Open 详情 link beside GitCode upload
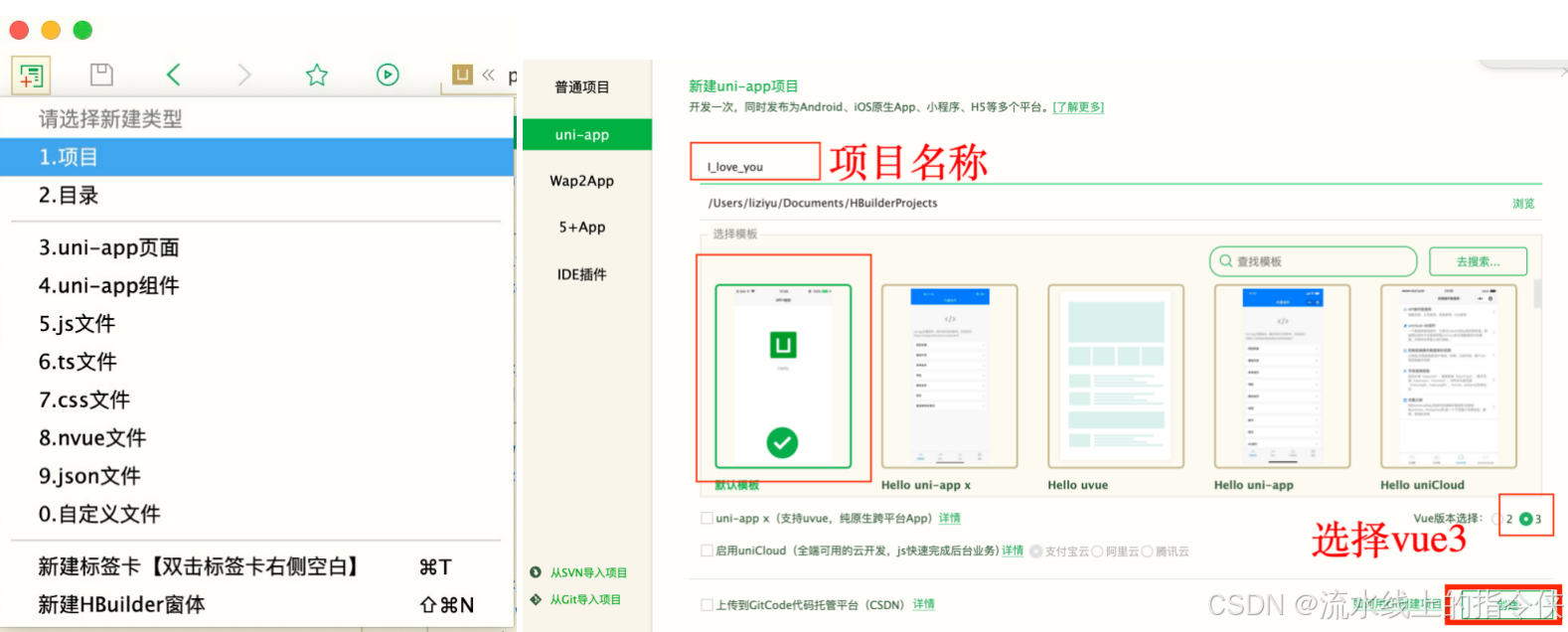The image size is (1568, 632). tap(924, 604)
